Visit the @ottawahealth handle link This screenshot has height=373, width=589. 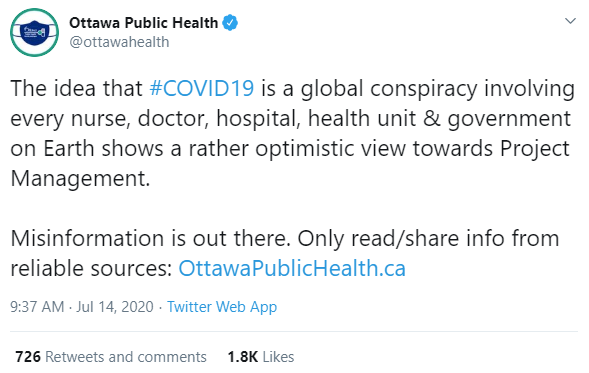pos(119,42)
